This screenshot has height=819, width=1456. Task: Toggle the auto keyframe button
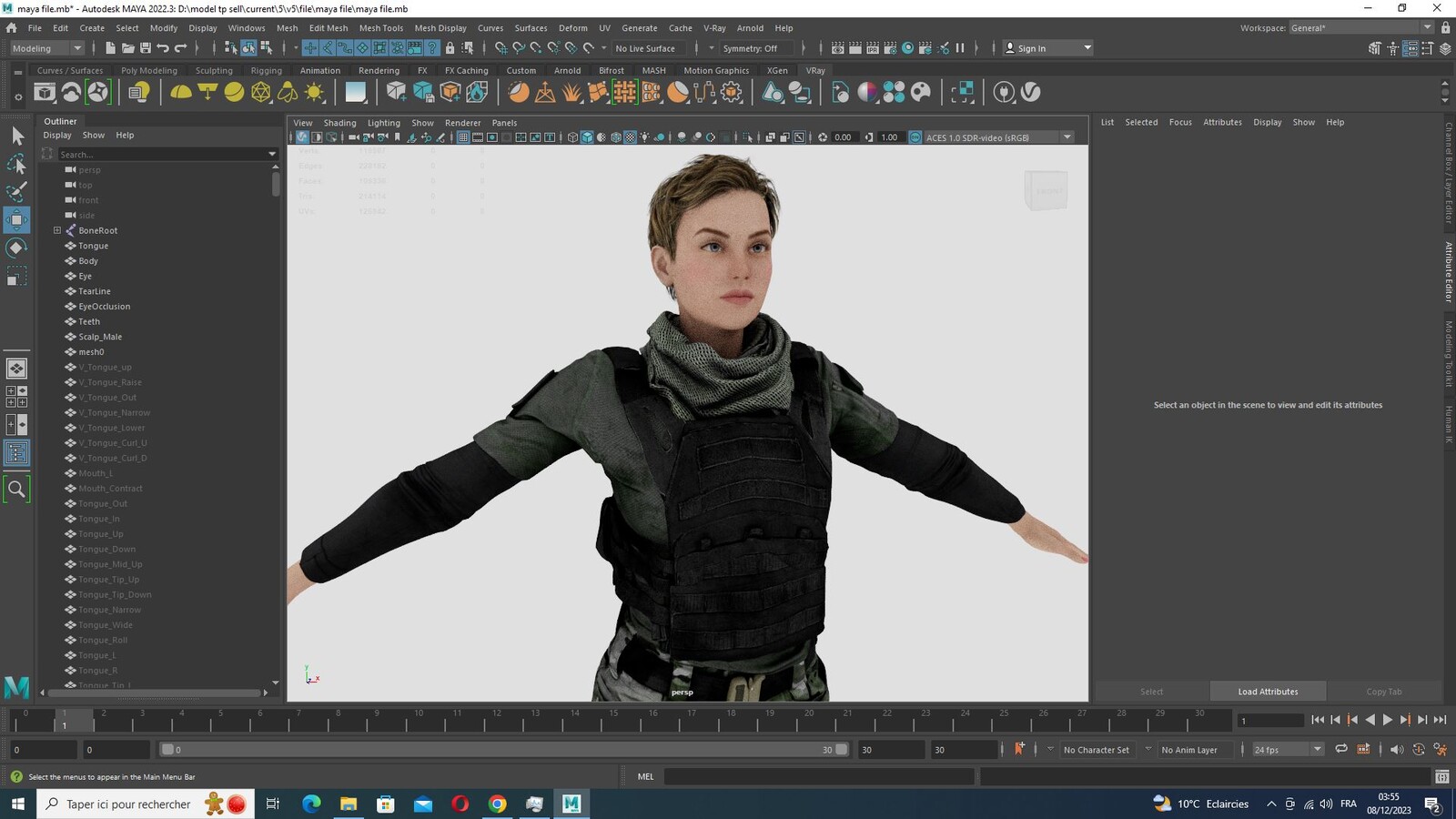(x=1019, y=749)
